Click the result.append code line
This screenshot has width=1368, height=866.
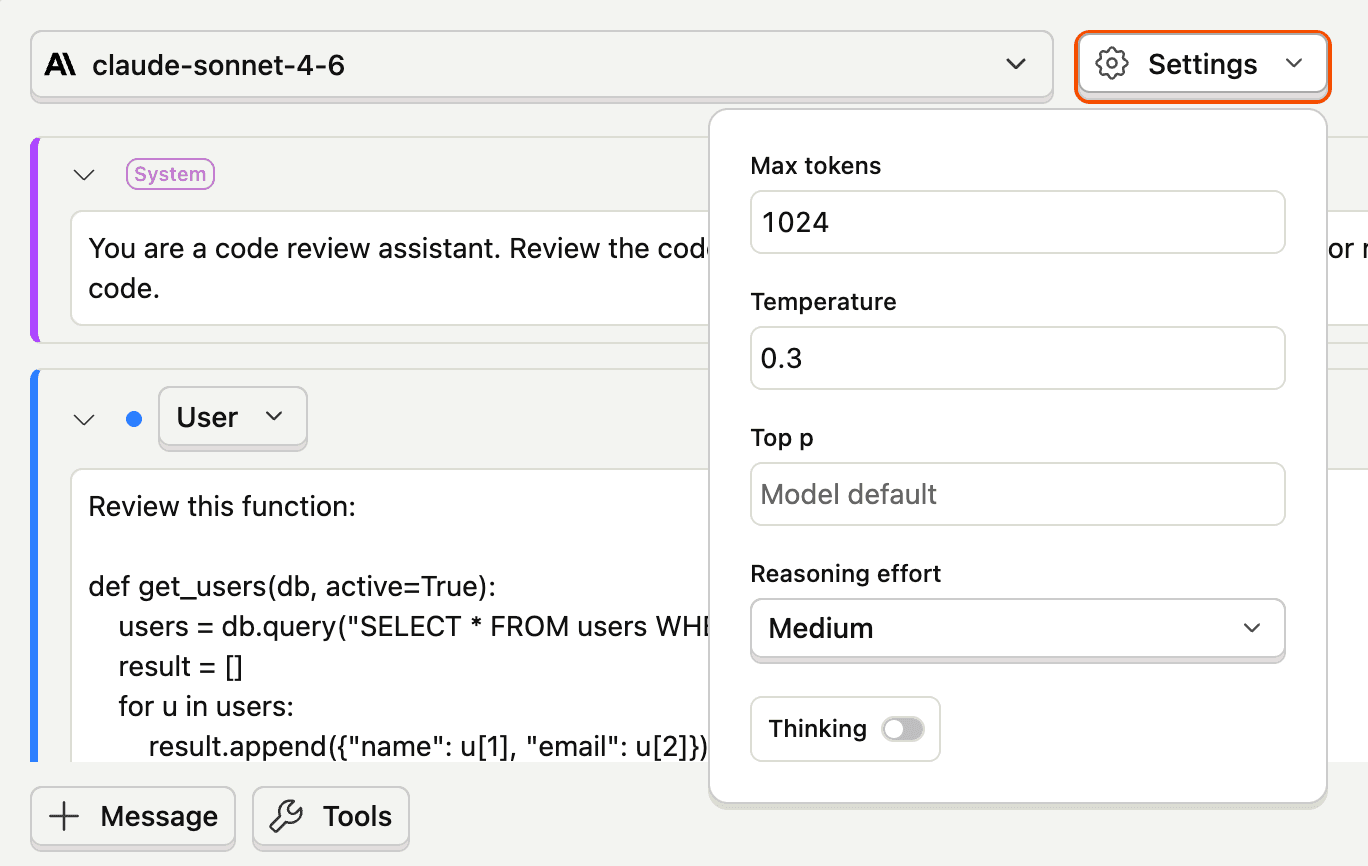coord(428,747)
